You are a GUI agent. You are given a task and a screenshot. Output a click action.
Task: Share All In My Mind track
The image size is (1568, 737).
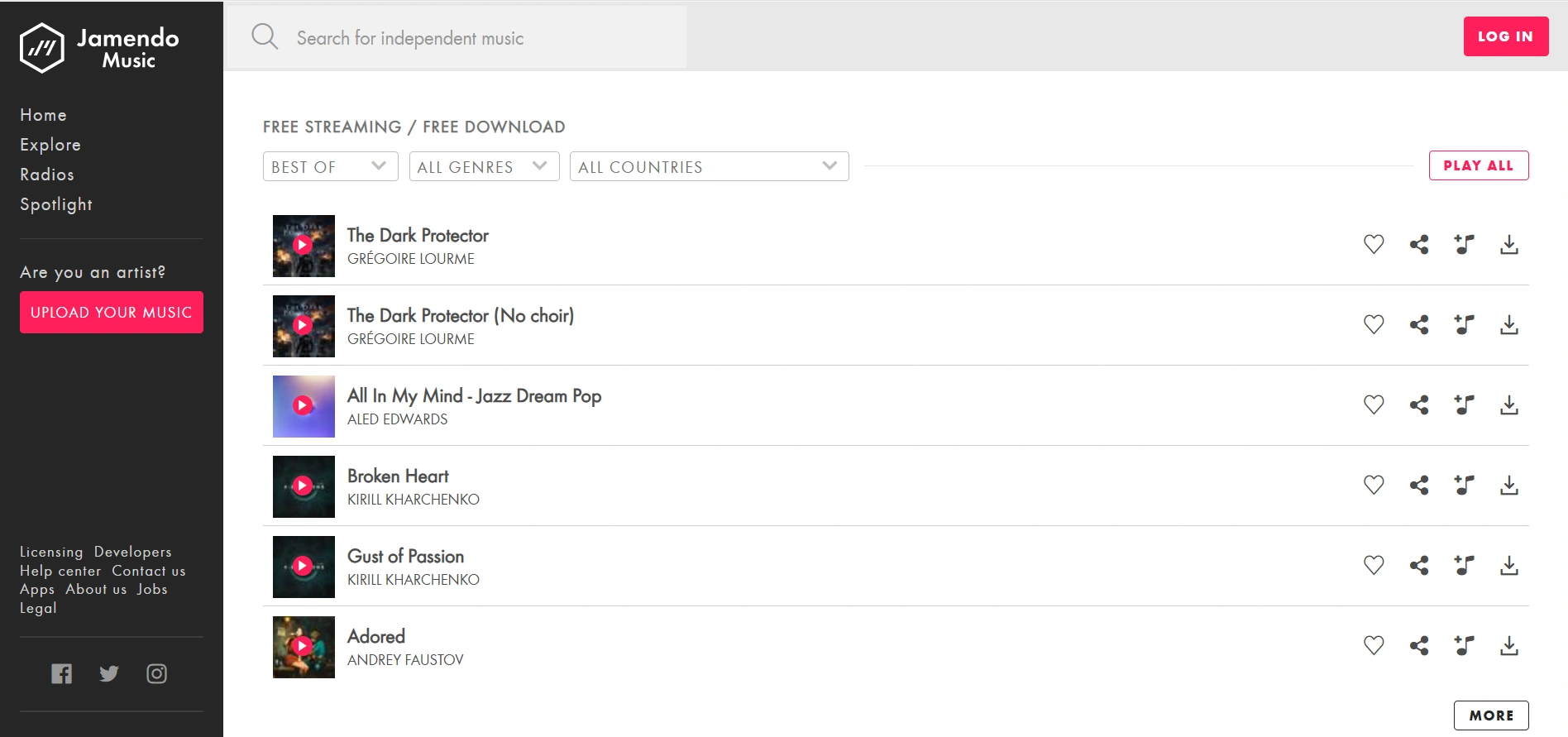(x=1419, y=405)
